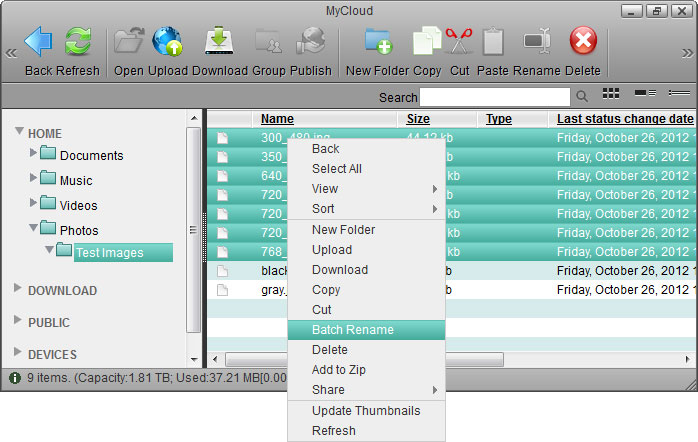Switch to thumbnail grid view
698x442 pixels.
click(x=611, y=94)
